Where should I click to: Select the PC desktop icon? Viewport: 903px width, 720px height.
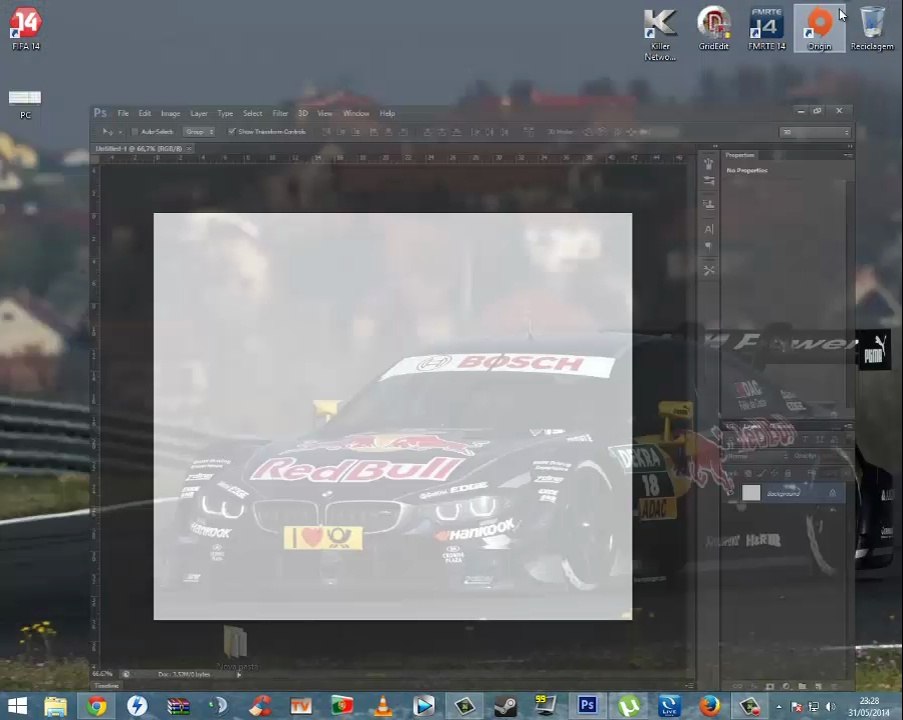pyautogui.click(x=25, y=104)
